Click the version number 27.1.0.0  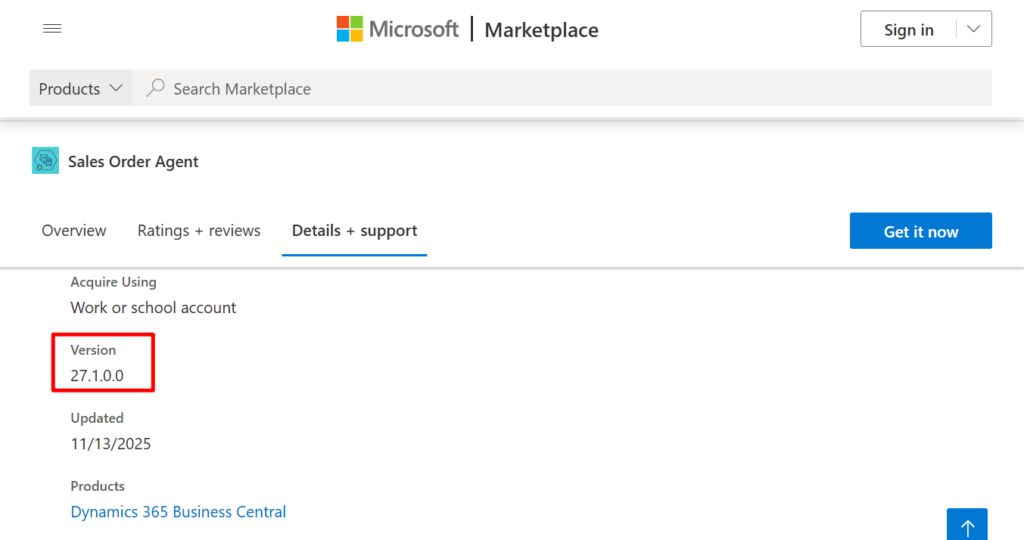(97, 376)
